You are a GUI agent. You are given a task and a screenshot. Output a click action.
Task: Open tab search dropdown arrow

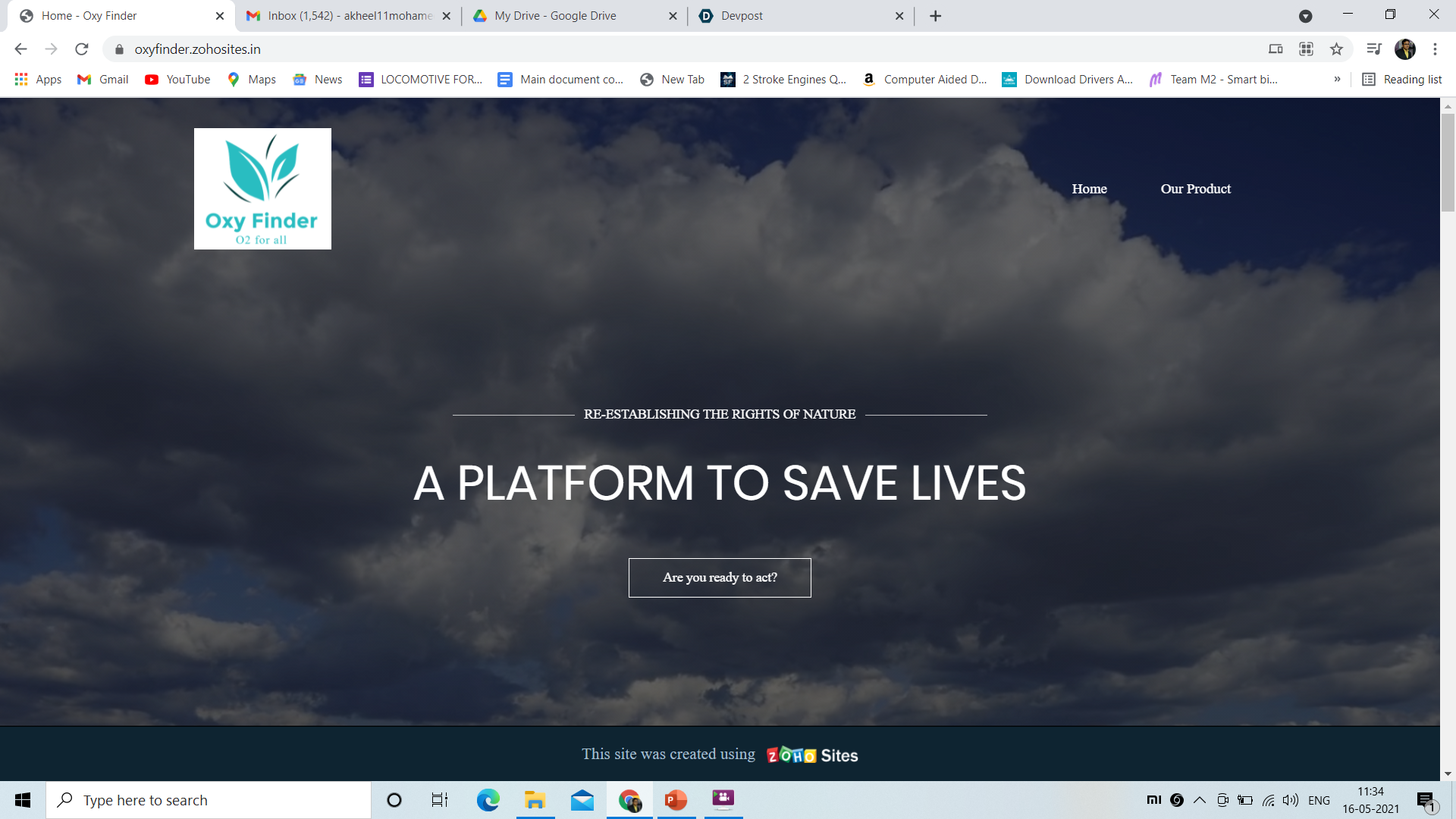pyautogui.click(x=1305, y=16)
